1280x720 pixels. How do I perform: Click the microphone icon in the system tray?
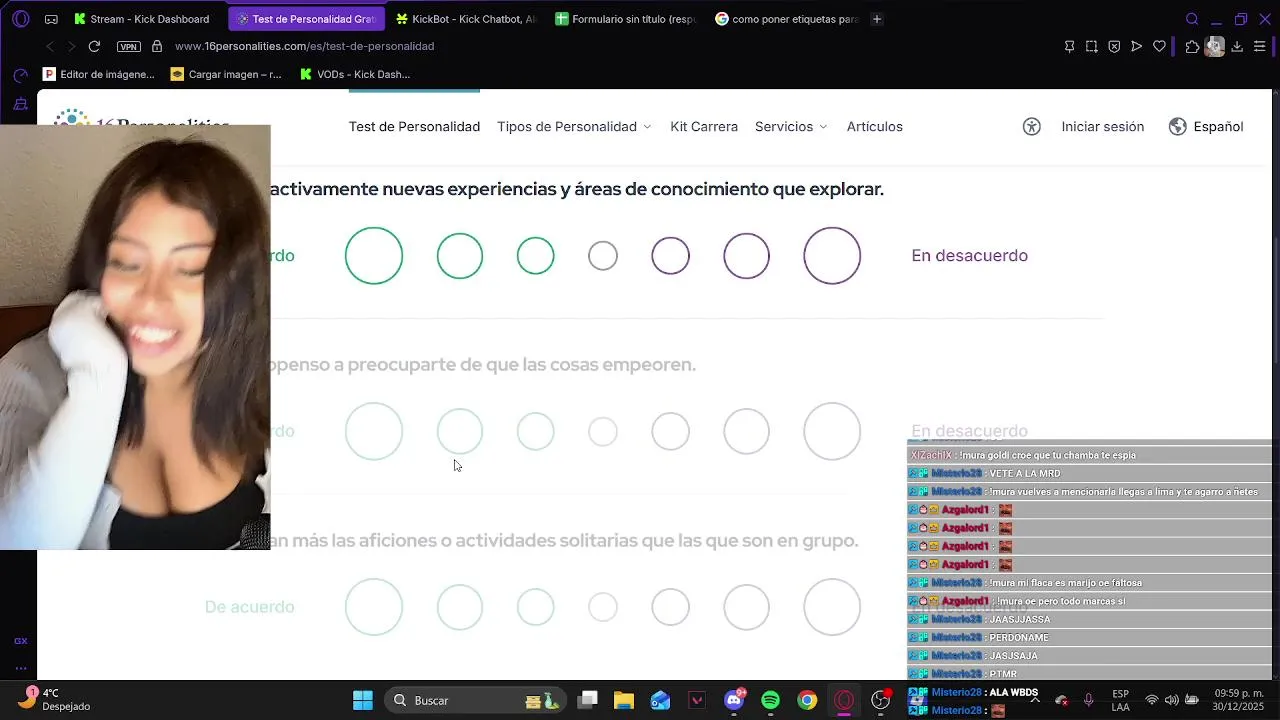pos(1088,700)
